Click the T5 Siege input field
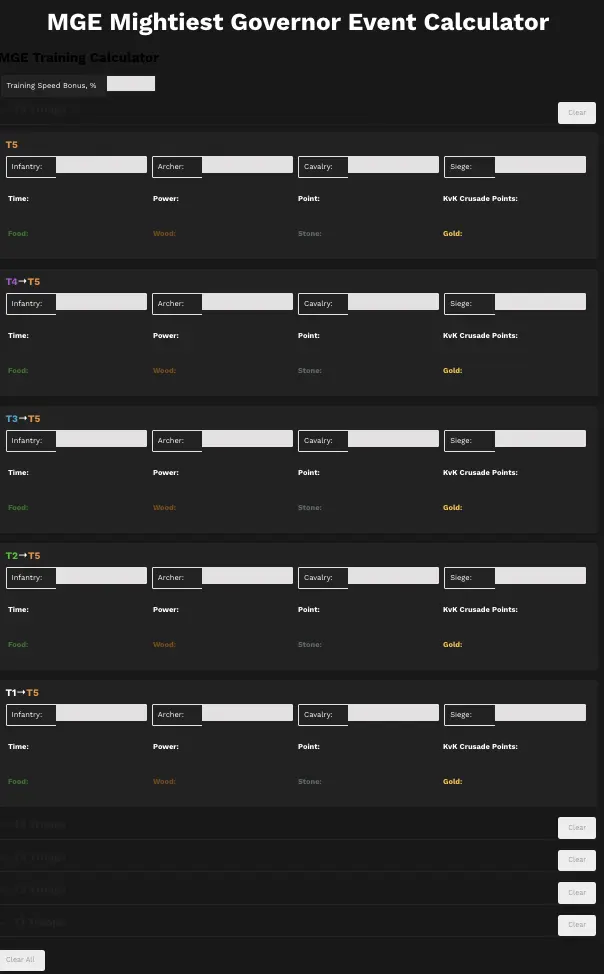This screenshot has width=604, height=974. [540, 165]
